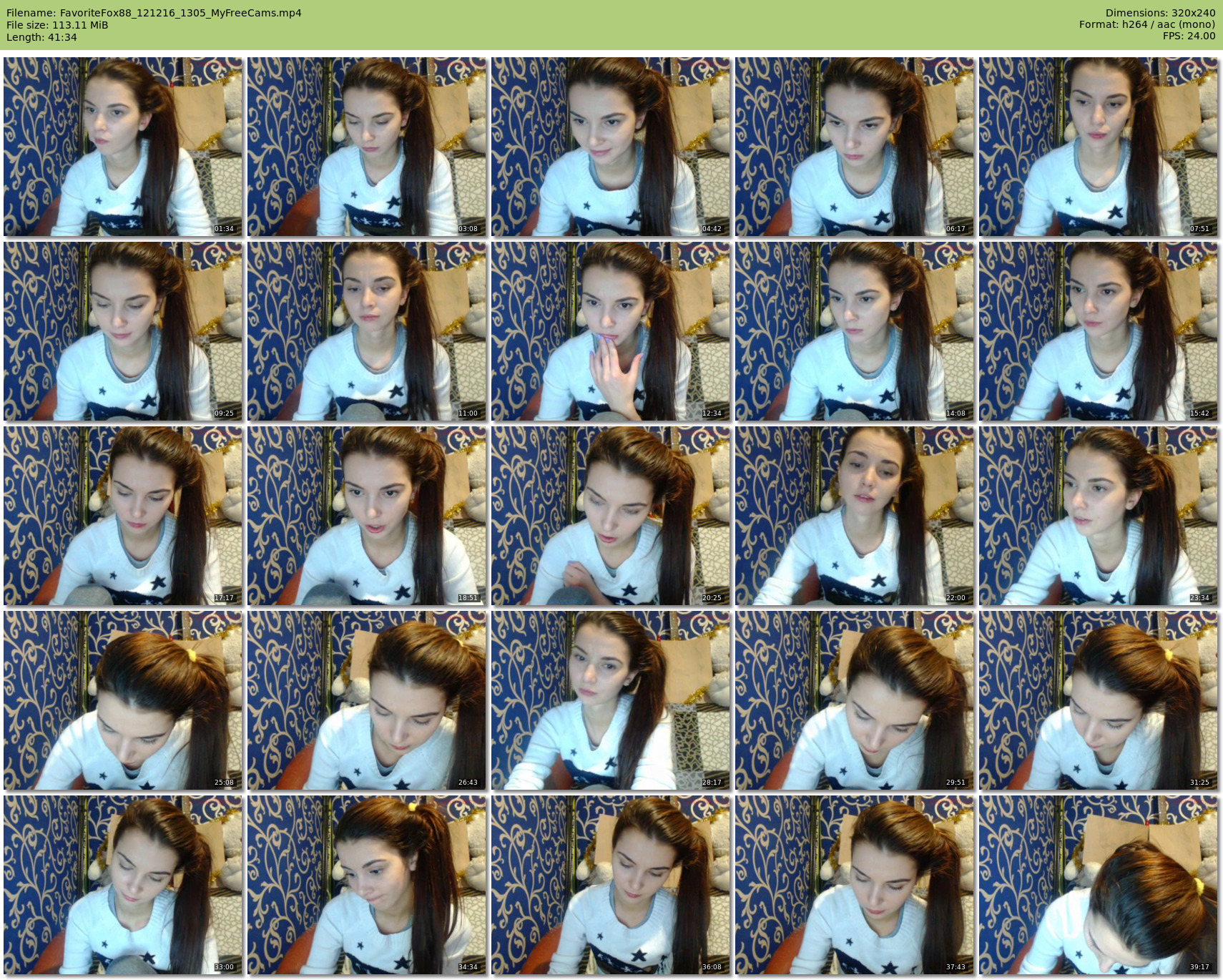Click the Filename text in header
Image resolution: width=1223 pixels, height=980 pixels.
(154, 13)
